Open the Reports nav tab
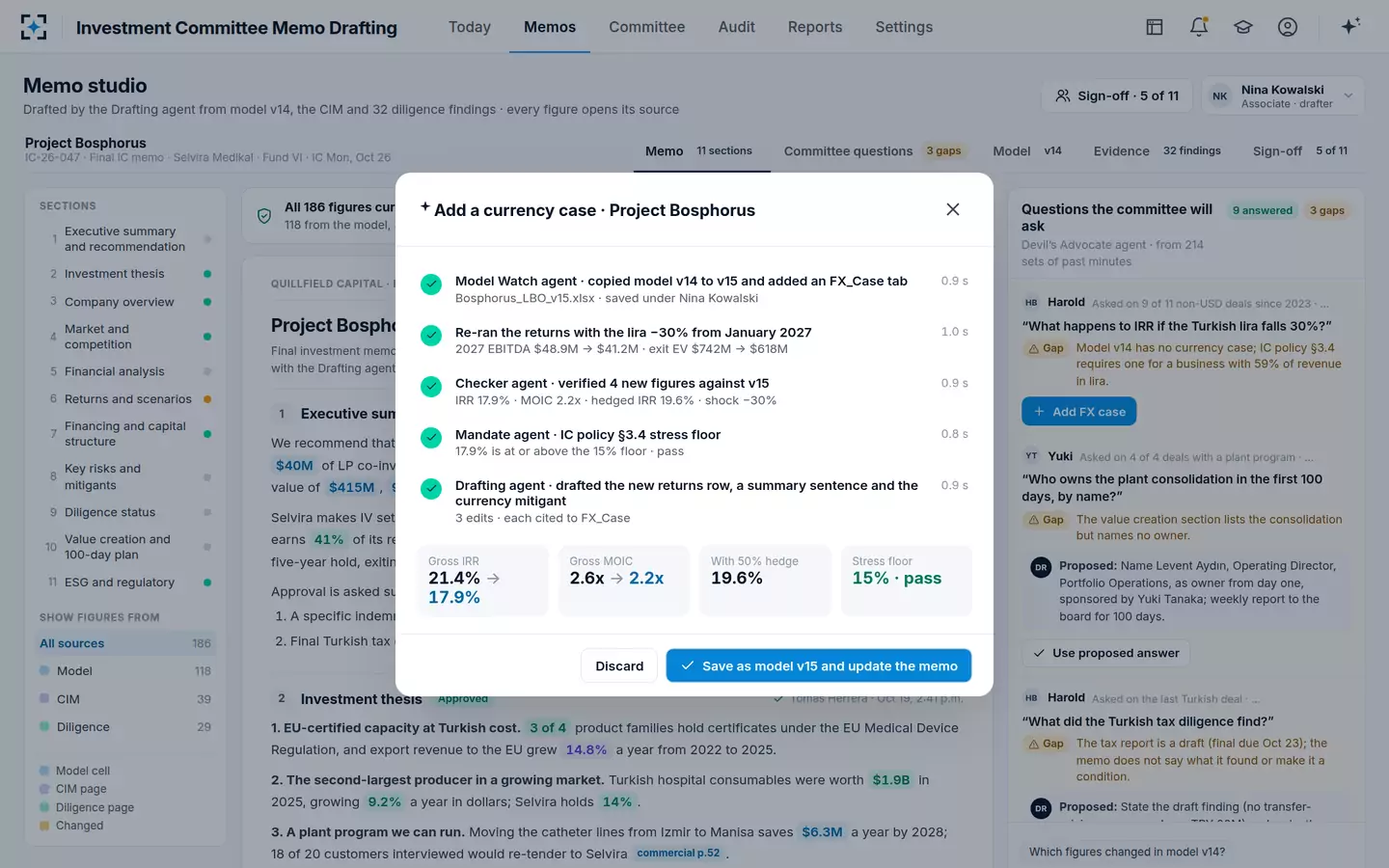The width and height of the screenshot is (1389, 868). point(815,27)
